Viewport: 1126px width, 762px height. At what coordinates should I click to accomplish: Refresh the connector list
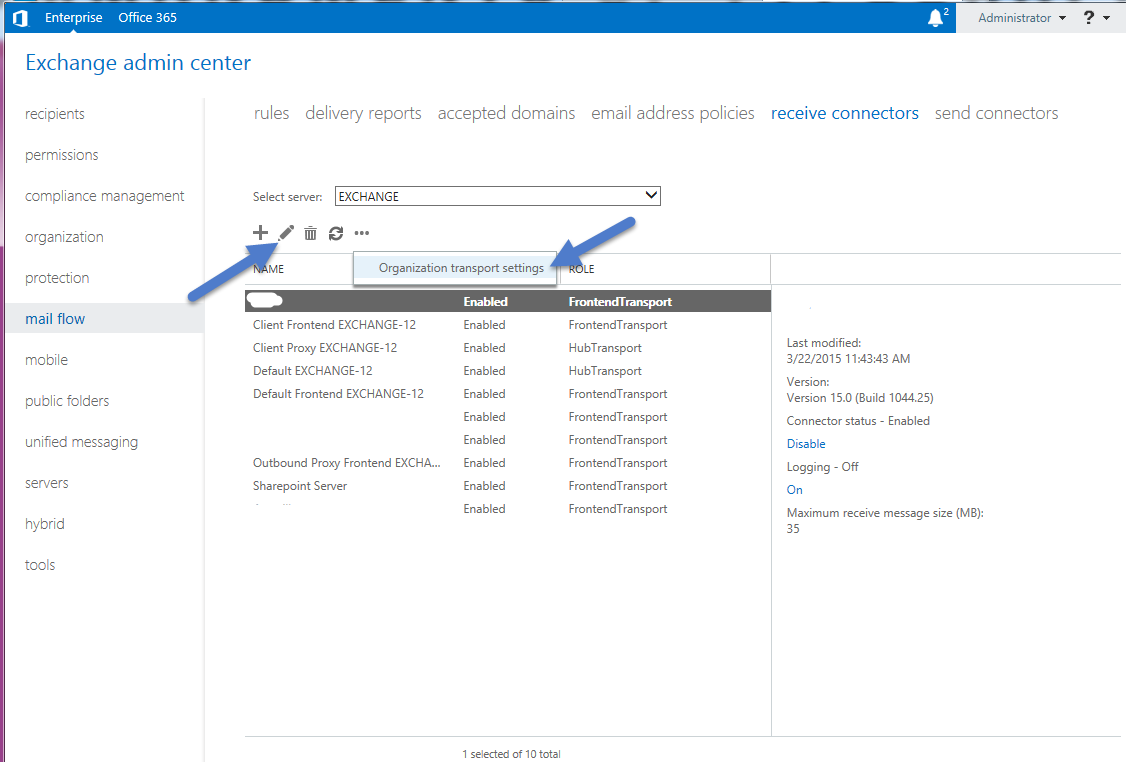click(335, 232)
